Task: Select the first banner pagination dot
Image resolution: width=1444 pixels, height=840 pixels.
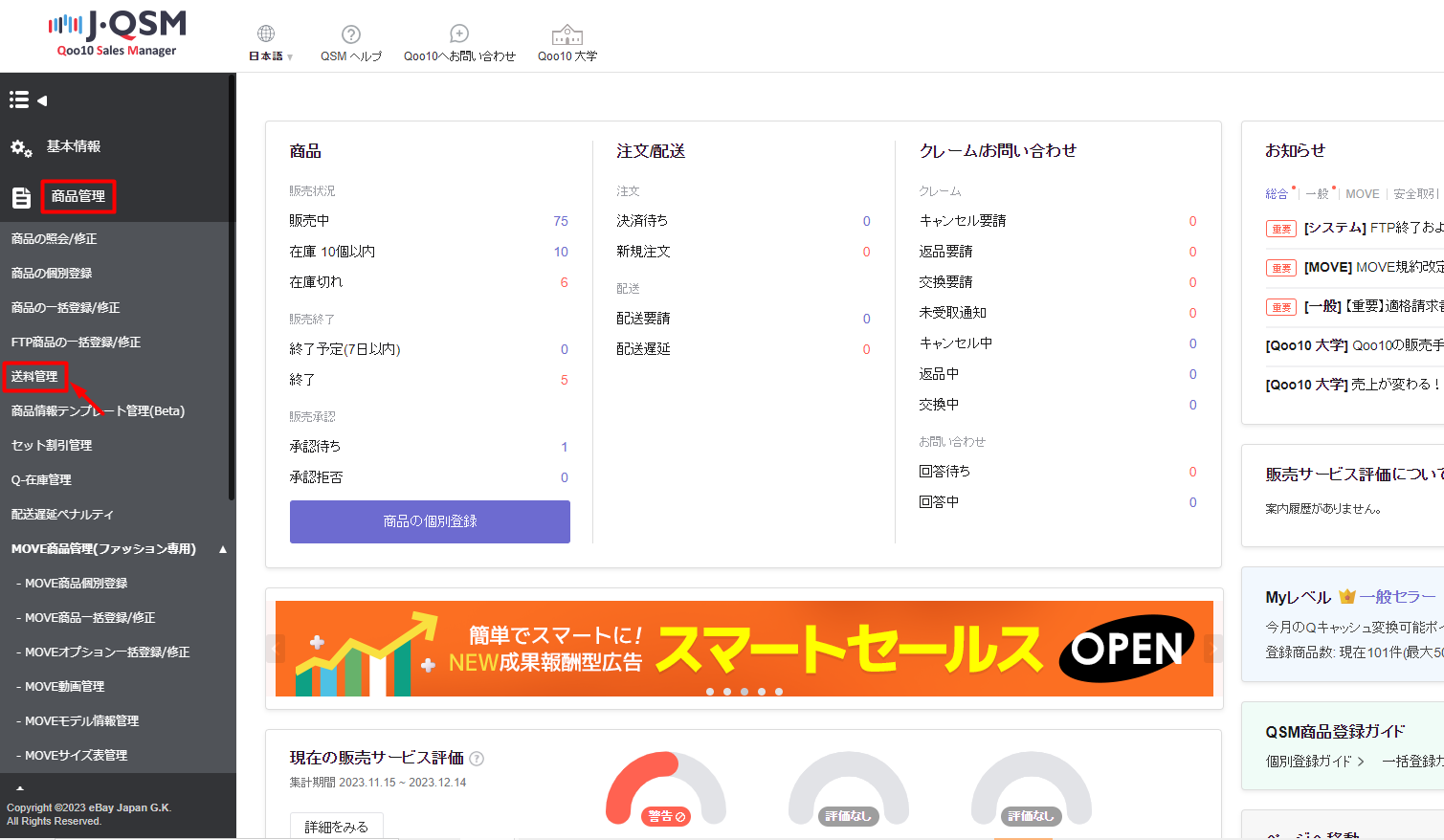Action: (x=710, y=691)
